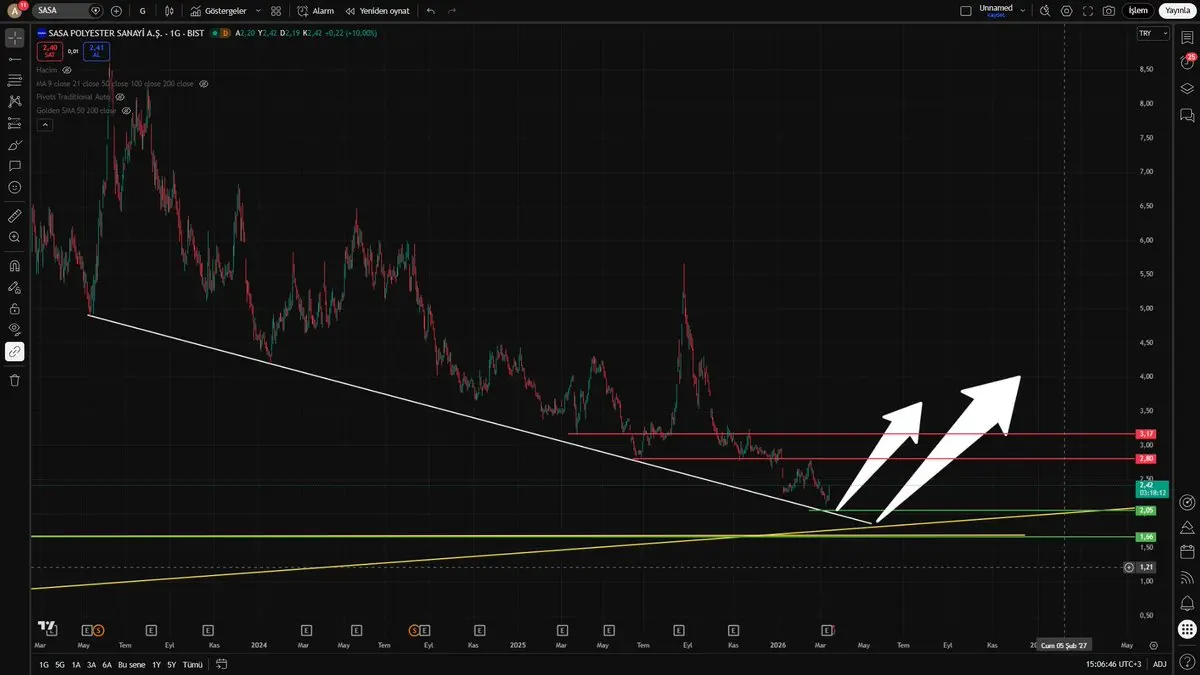
Task: Start bar replay with Yeniden oynat
Action: pos(378,10)
